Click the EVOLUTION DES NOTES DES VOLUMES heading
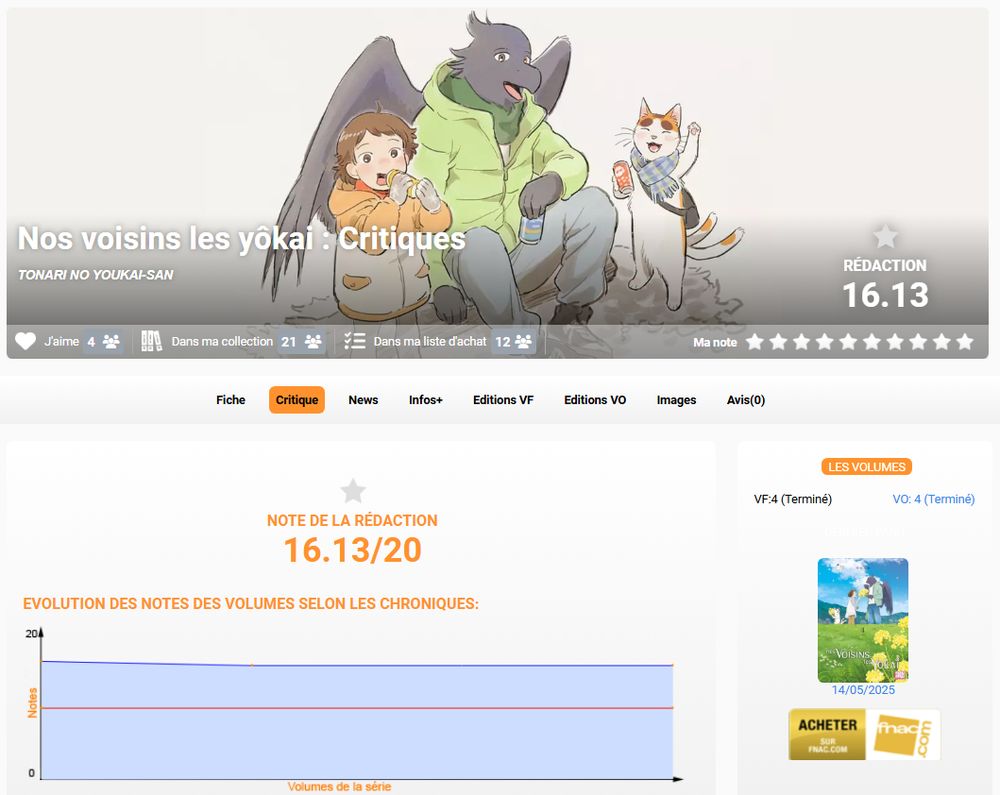Viewport: 1000px width, 795px height. [251, 604]
